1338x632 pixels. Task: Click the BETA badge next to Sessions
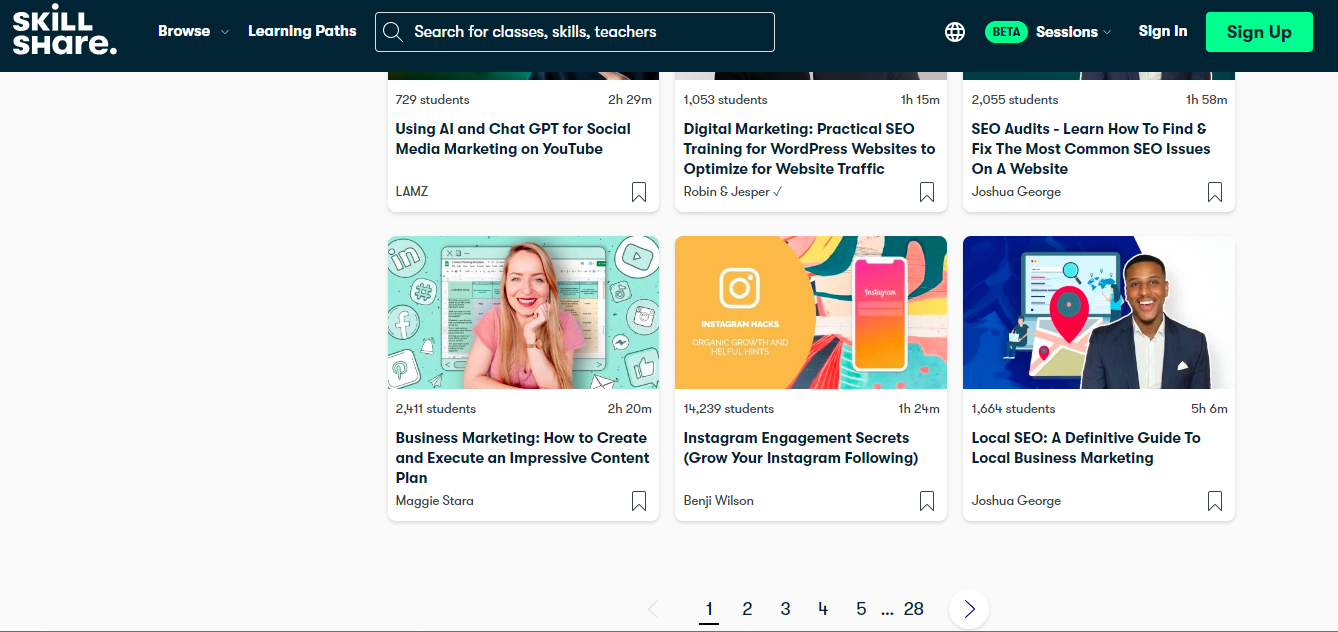[1007, 32]
